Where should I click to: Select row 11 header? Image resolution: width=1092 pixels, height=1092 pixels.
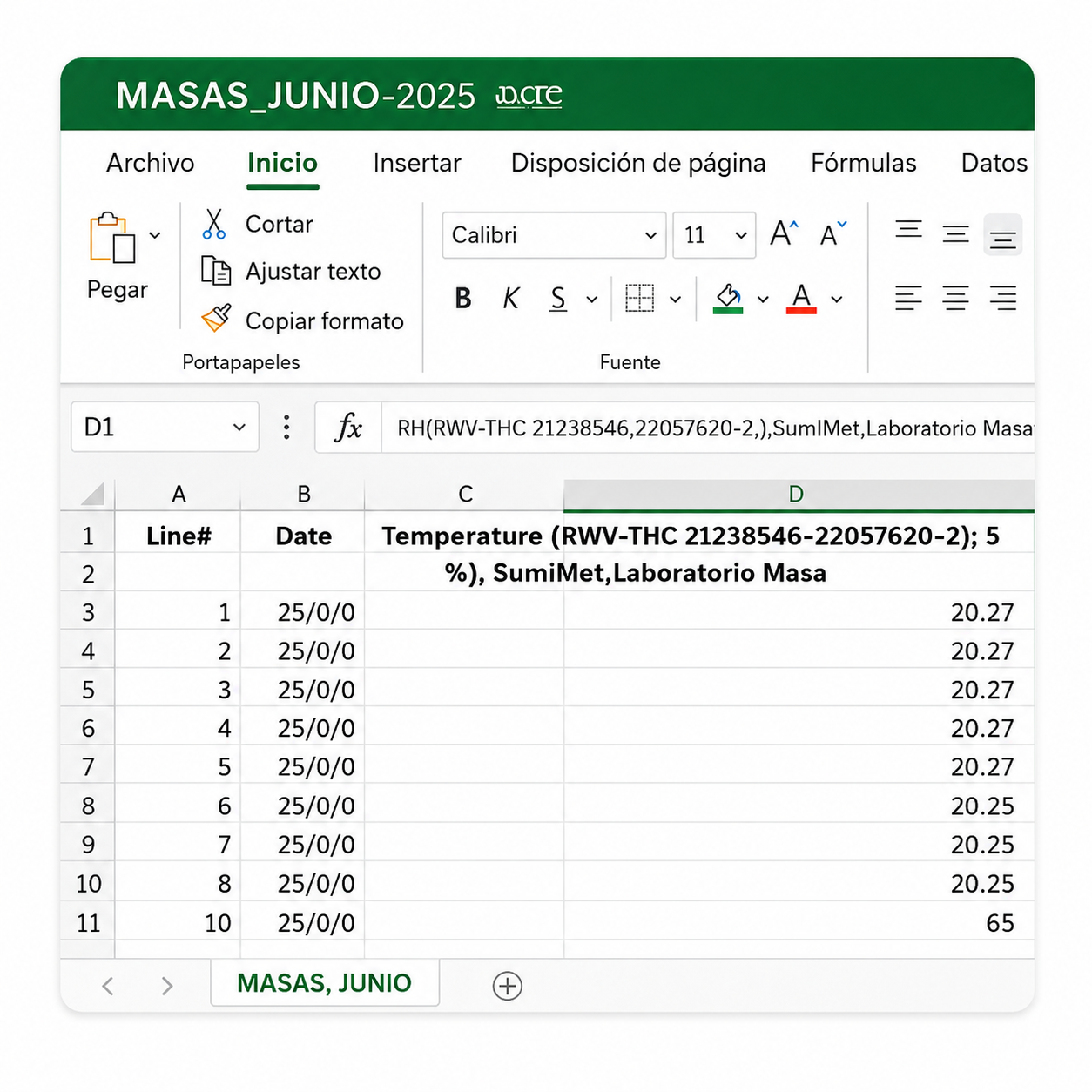click(88, 922)
